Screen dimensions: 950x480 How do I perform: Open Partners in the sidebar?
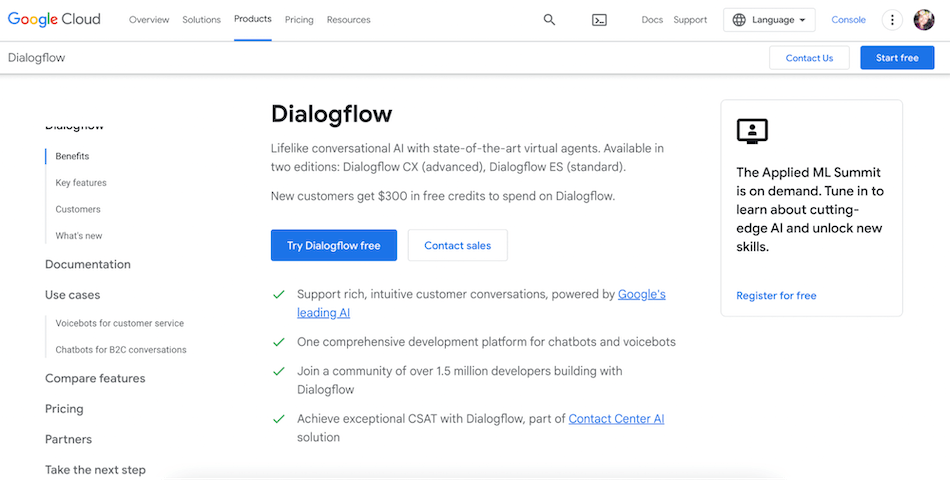(68, 439)
